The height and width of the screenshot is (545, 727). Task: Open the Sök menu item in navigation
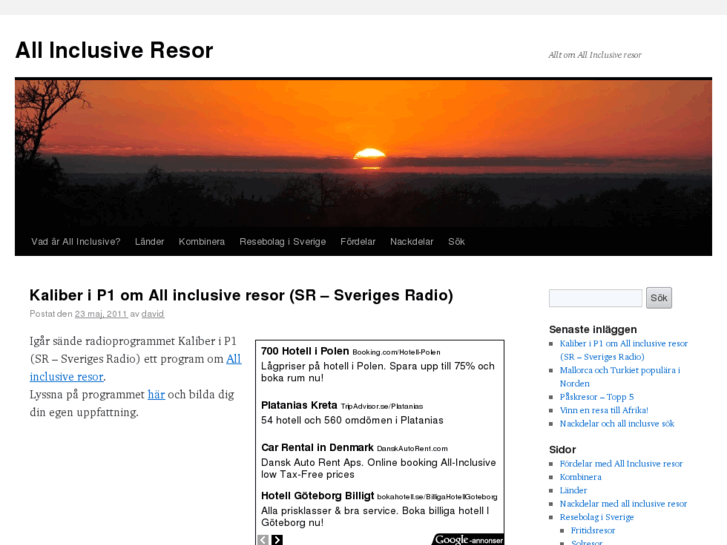456,242
